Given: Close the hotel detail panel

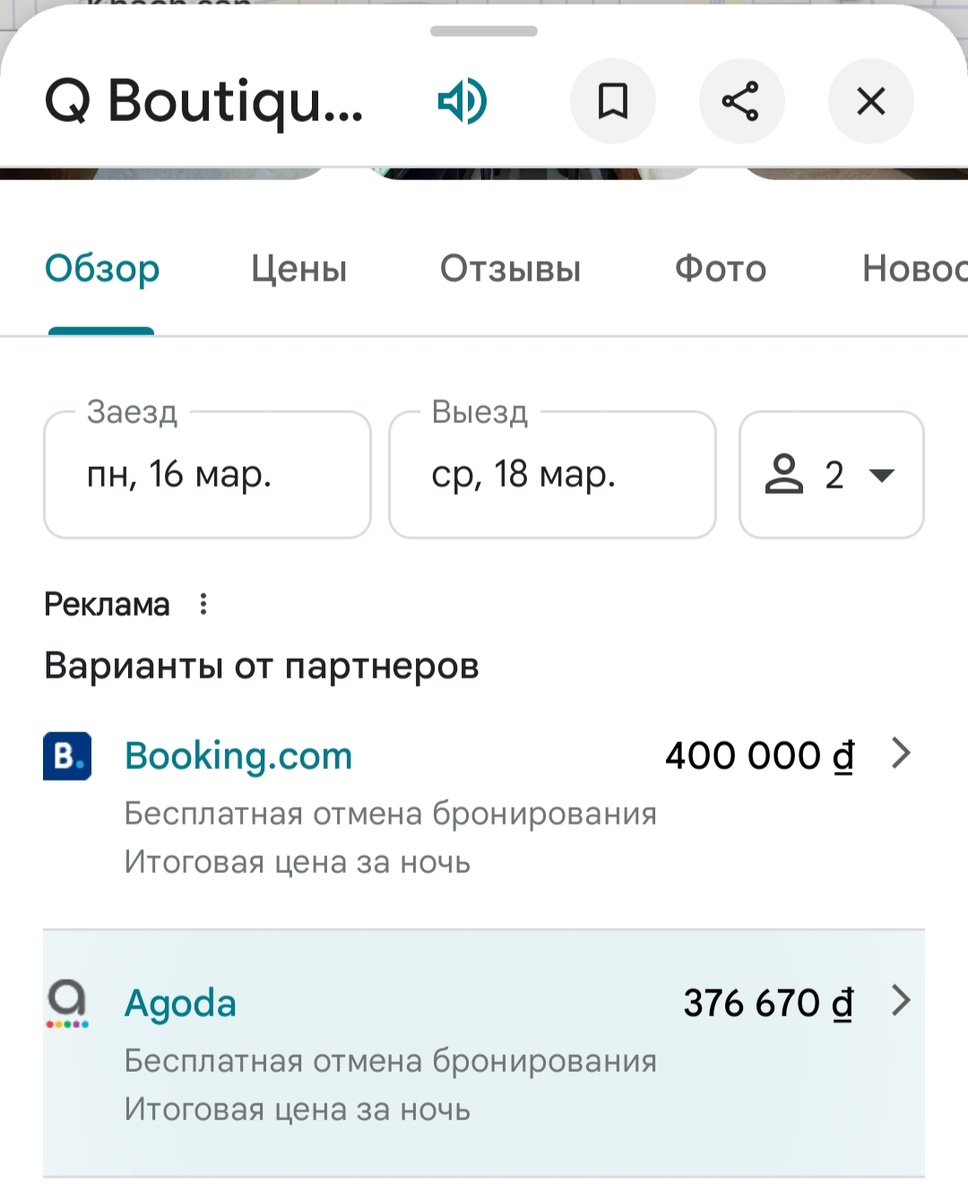Looking at the screenshot, I should (x=870, y=100).
